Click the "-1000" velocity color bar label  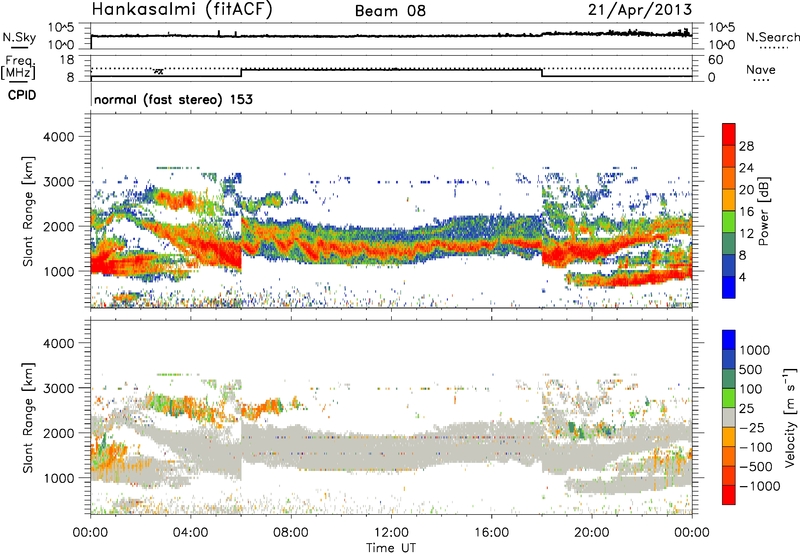click(x=759, y=486)
